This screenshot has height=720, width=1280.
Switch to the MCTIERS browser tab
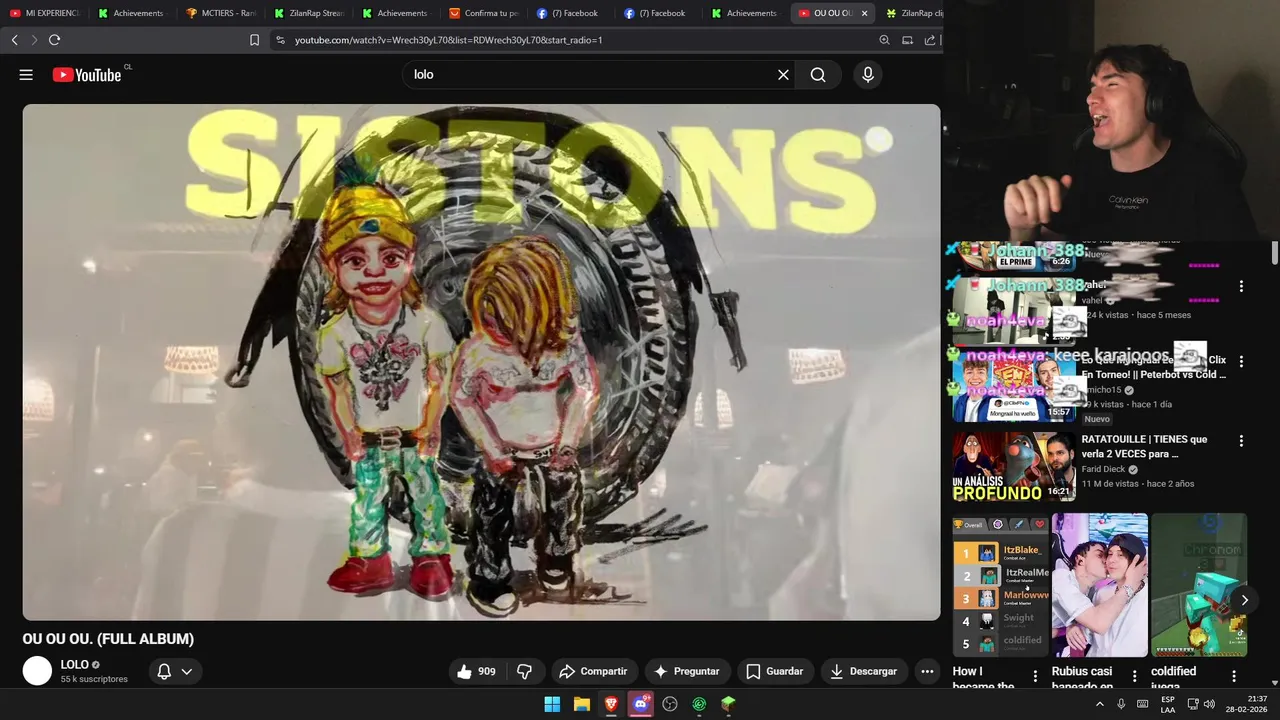(221, 13)
